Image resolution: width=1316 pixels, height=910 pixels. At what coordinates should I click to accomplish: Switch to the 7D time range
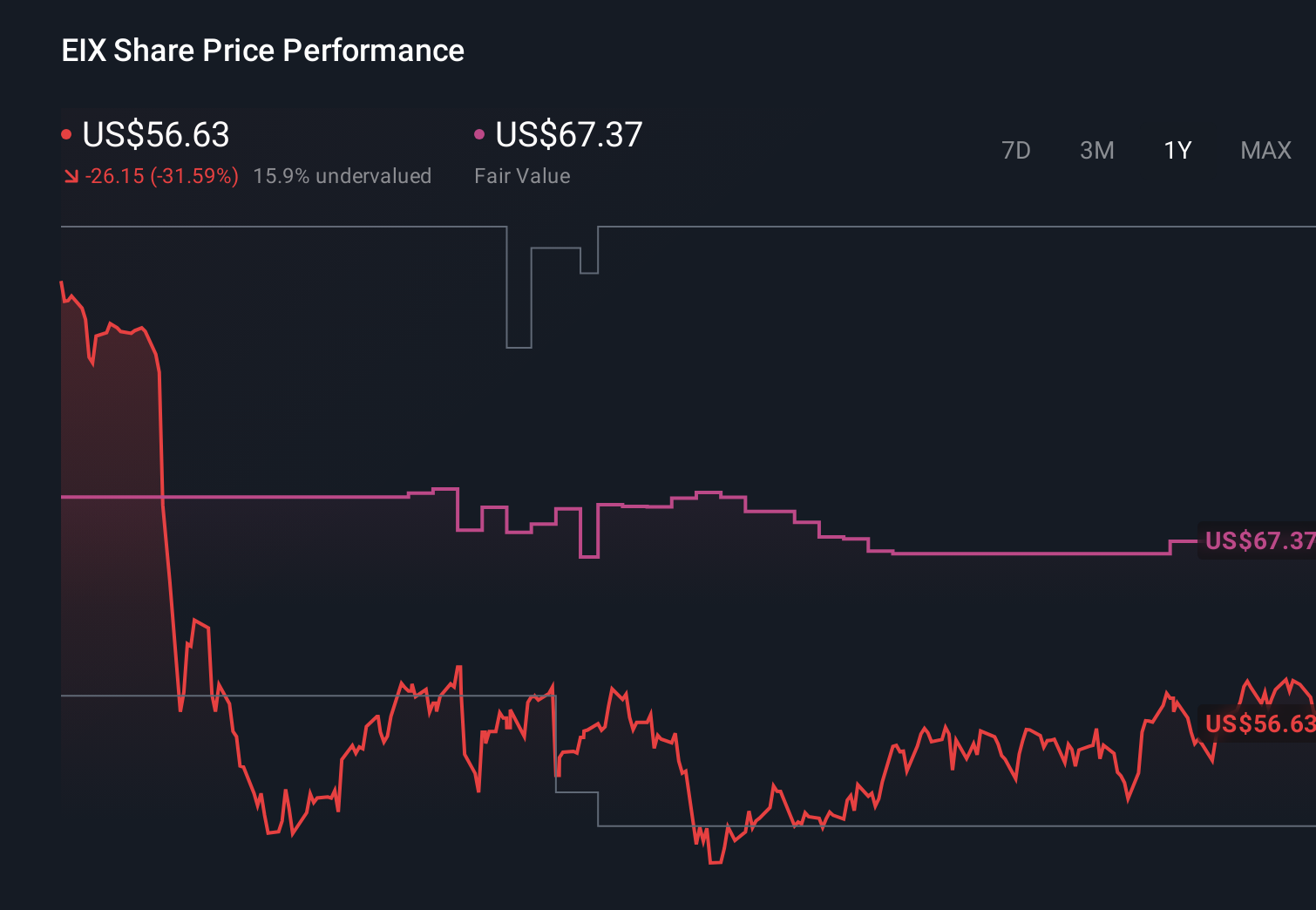[1016, 150]
